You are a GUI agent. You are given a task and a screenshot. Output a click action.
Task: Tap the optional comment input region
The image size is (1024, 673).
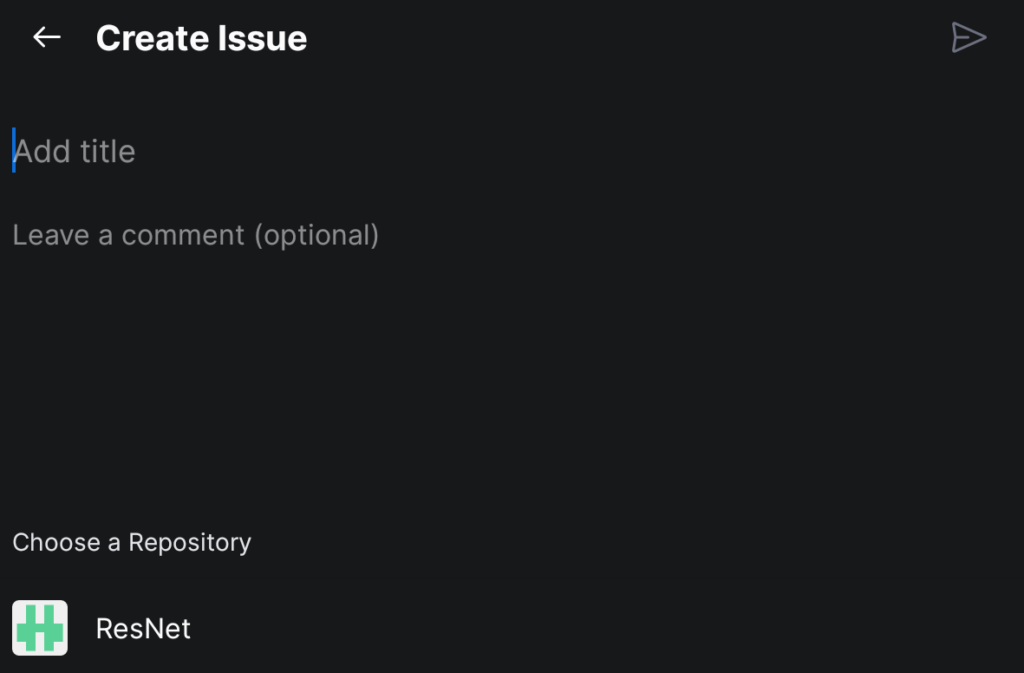(x=196, y=235)
